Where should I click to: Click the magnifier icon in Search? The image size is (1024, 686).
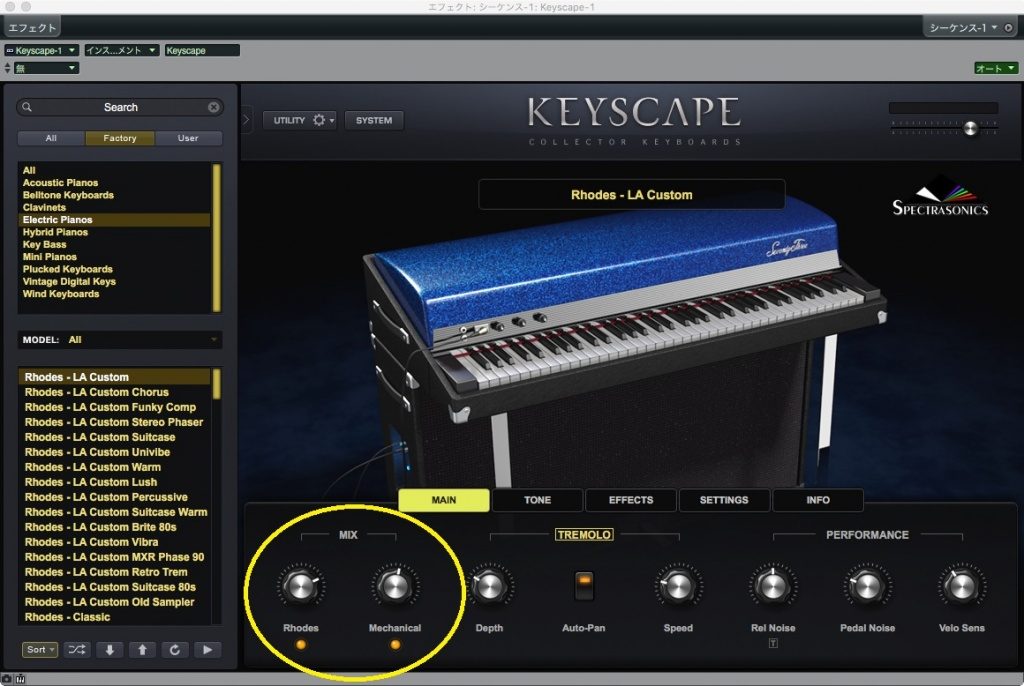click(x=27, y=107)
